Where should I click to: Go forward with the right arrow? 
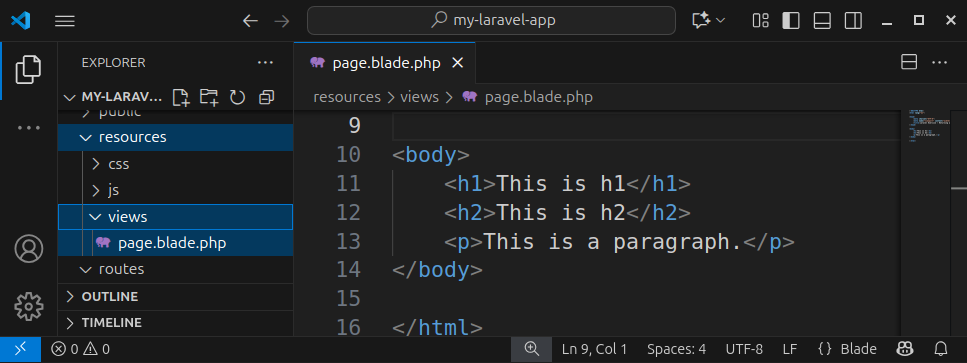point(282,21)
